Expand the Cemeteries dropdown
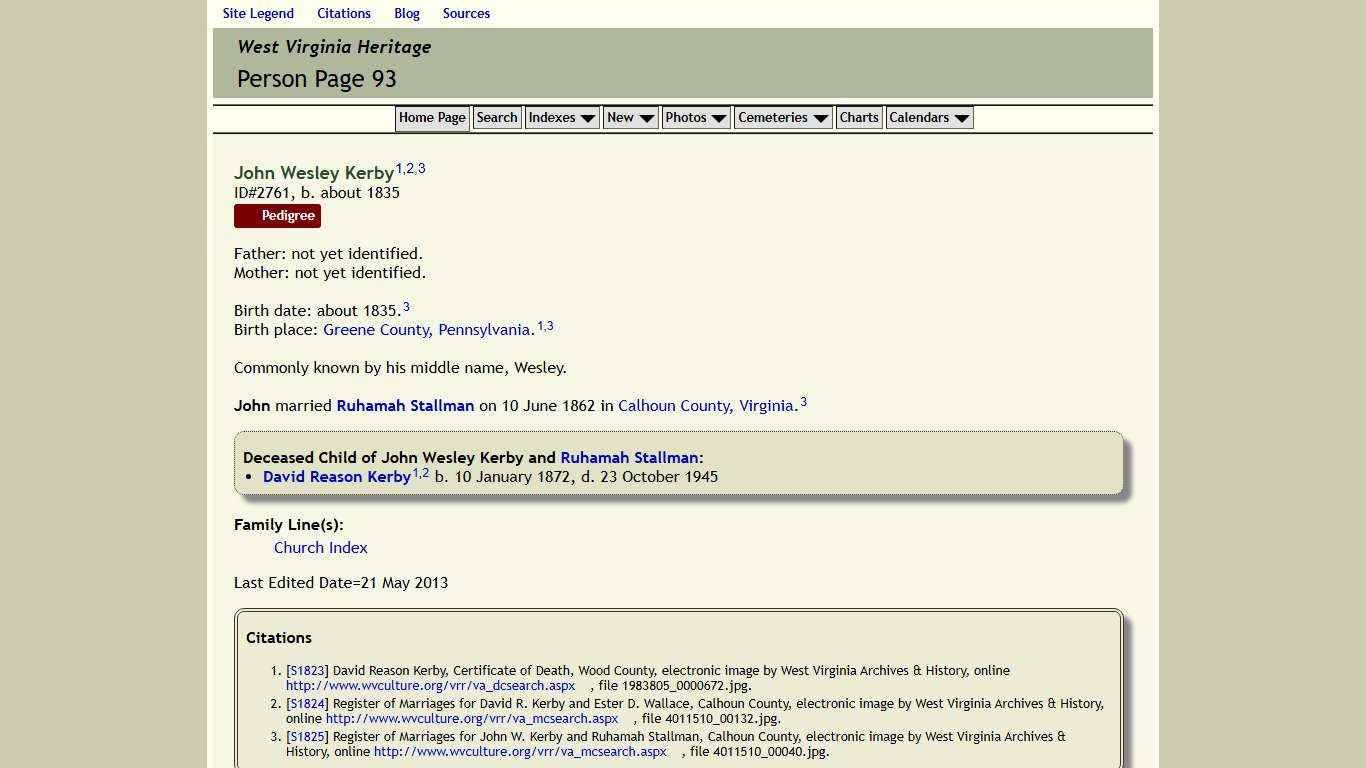The height and width of the screenshot is (768, 1366). (x=774, y=117)
